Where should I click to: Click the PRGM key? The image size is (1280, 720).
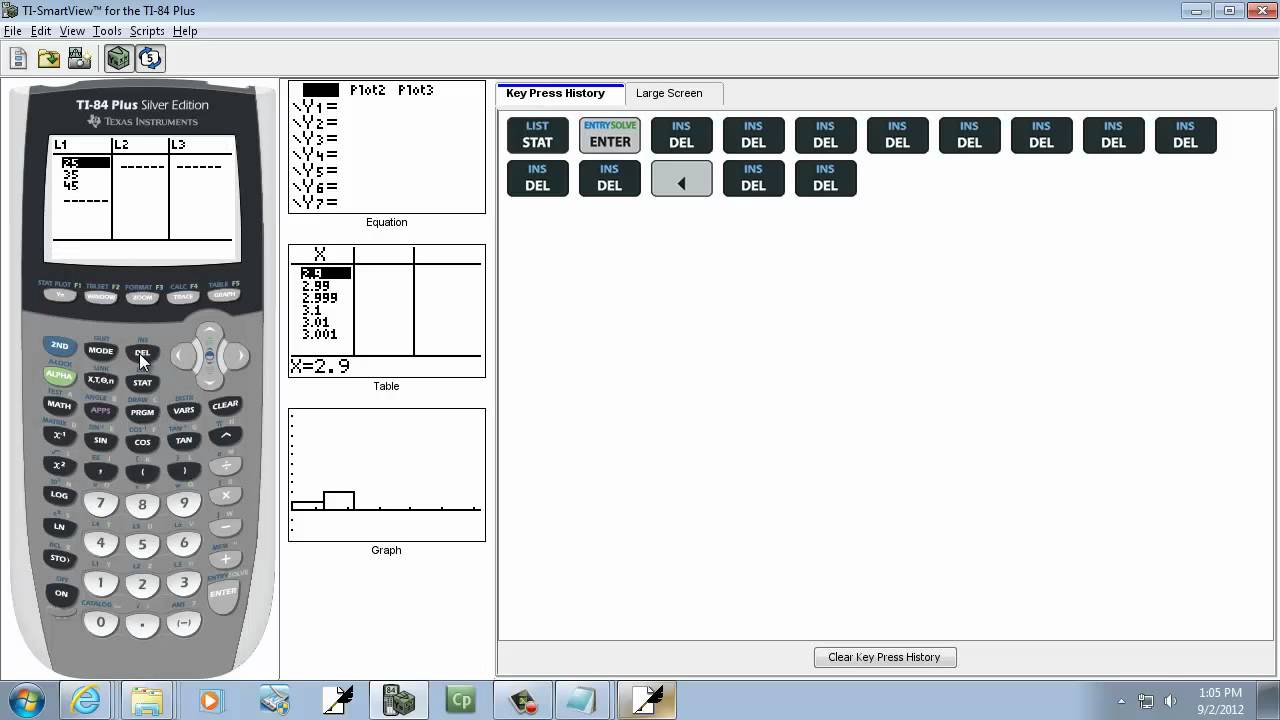(x=142, y=412)
